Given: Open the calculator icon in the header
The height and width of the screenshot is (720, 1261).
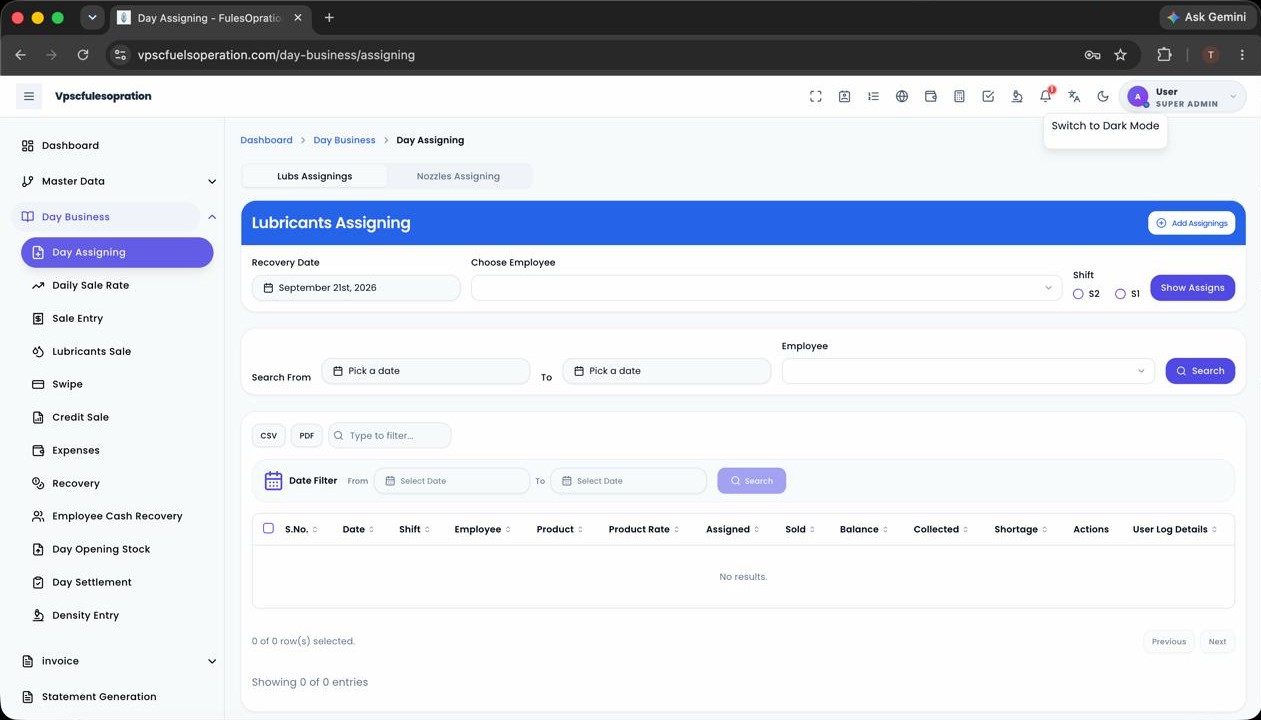Looking at the screenshot, I should point(959,96).
